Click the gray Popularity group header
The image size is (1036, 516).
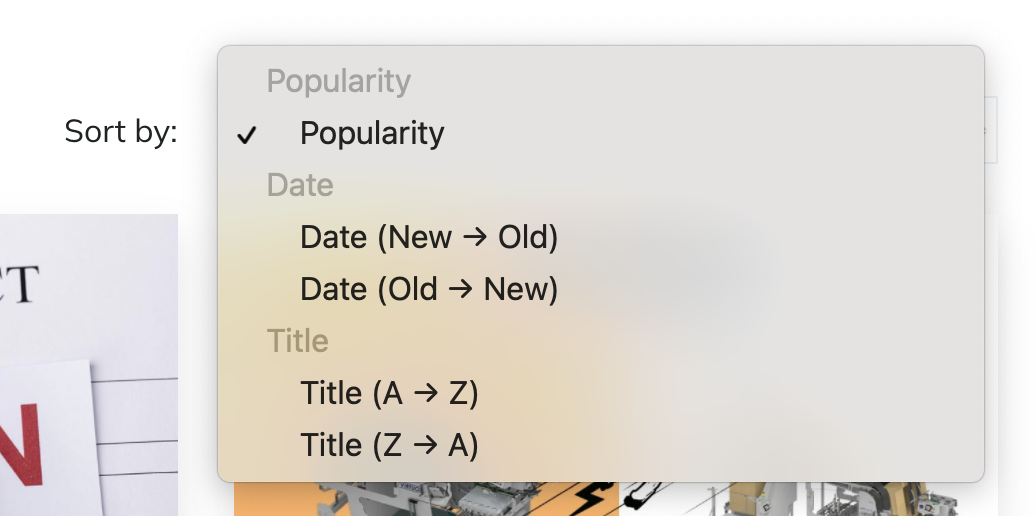pos(338,81)
